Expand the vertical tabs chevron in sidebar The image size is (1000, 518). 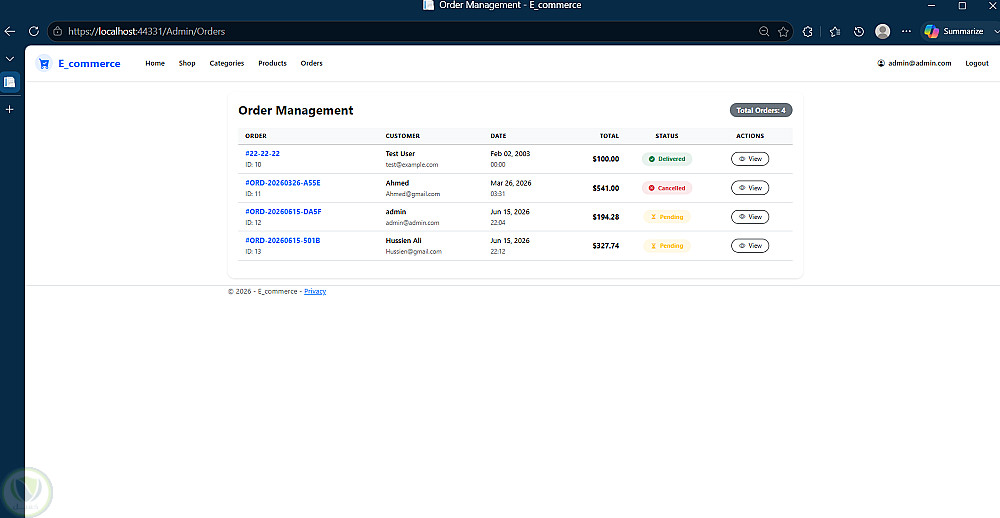point(10,59)
